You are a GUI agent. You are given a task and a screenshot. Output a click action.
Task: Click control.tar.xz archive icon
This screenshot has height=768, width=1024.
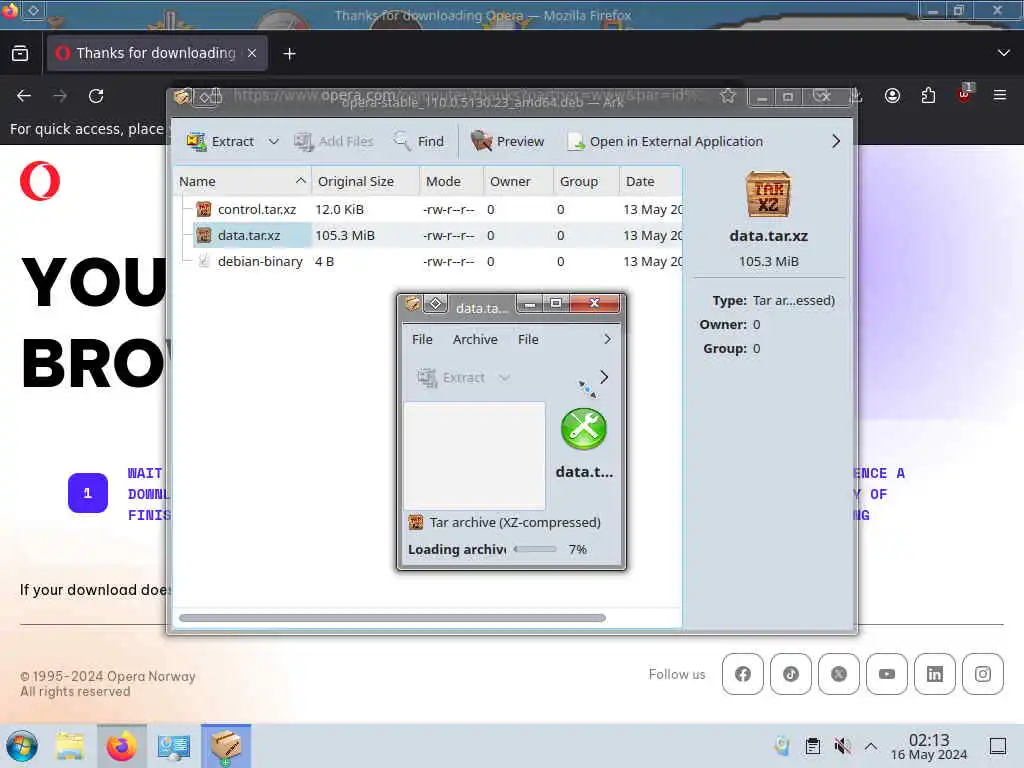204,209
